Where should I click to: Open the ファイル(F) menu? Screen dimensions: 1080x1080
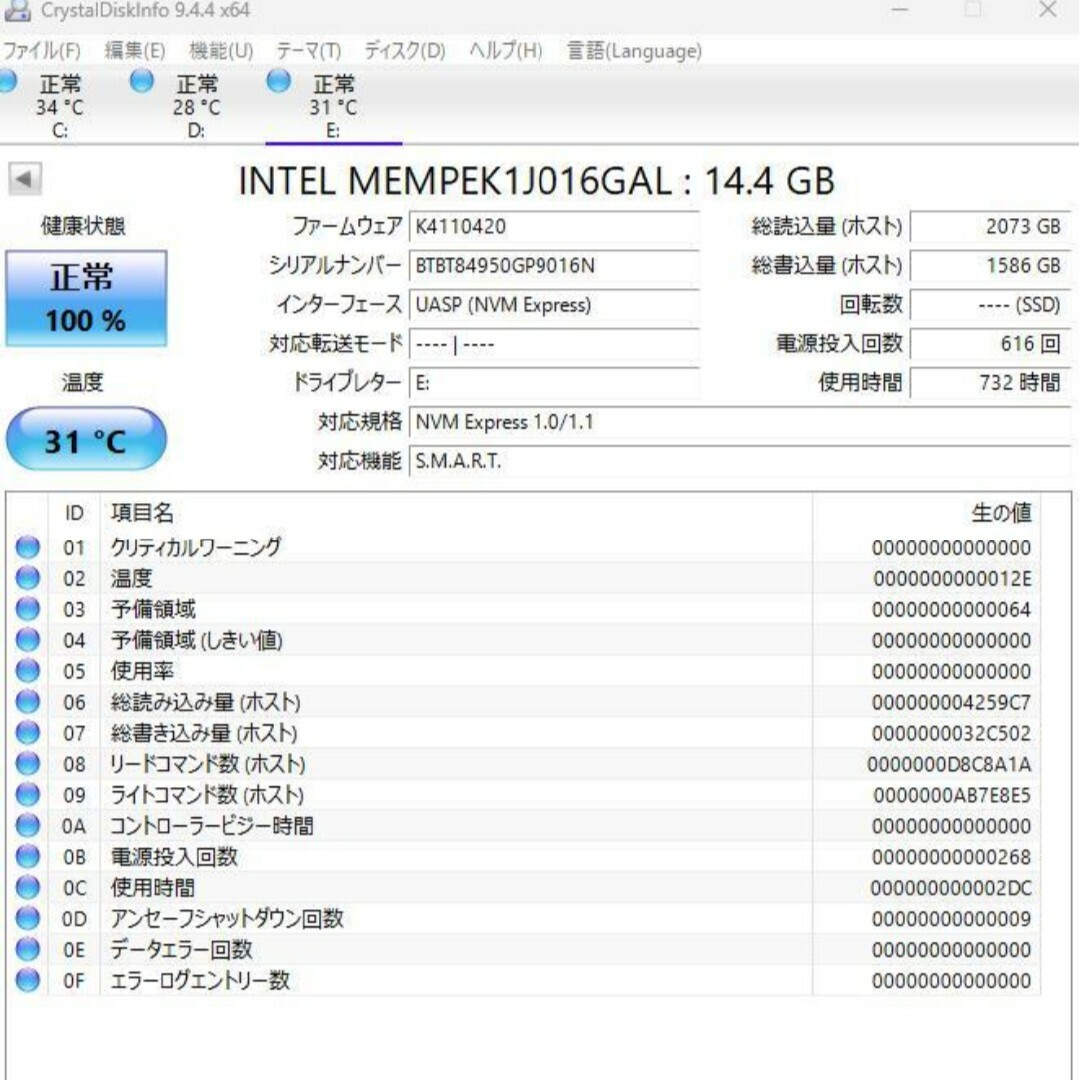click(x=41, y=51)
